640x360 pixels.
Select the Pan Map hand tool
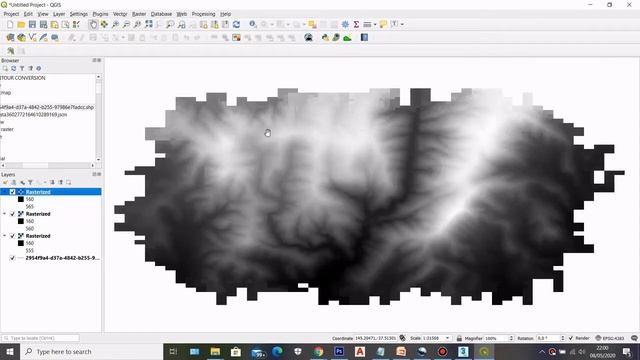click(93, 24)
